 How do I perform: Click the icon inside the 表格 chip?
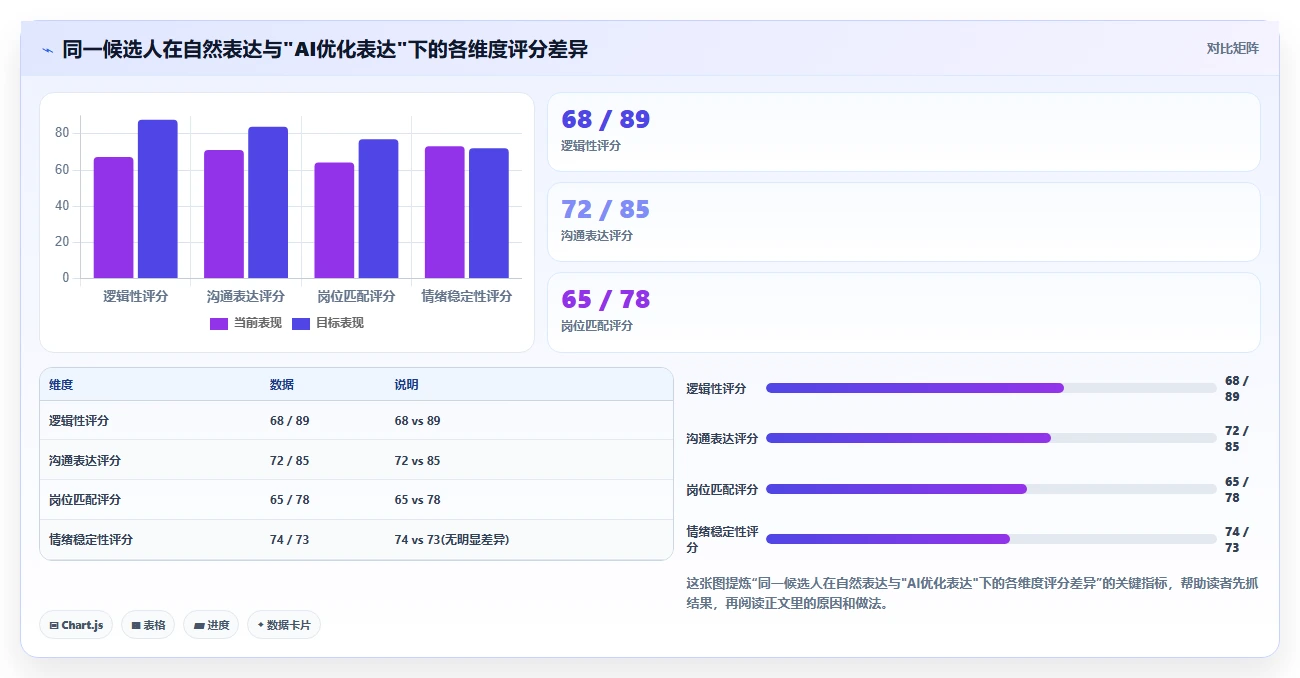tap(136, 625)
